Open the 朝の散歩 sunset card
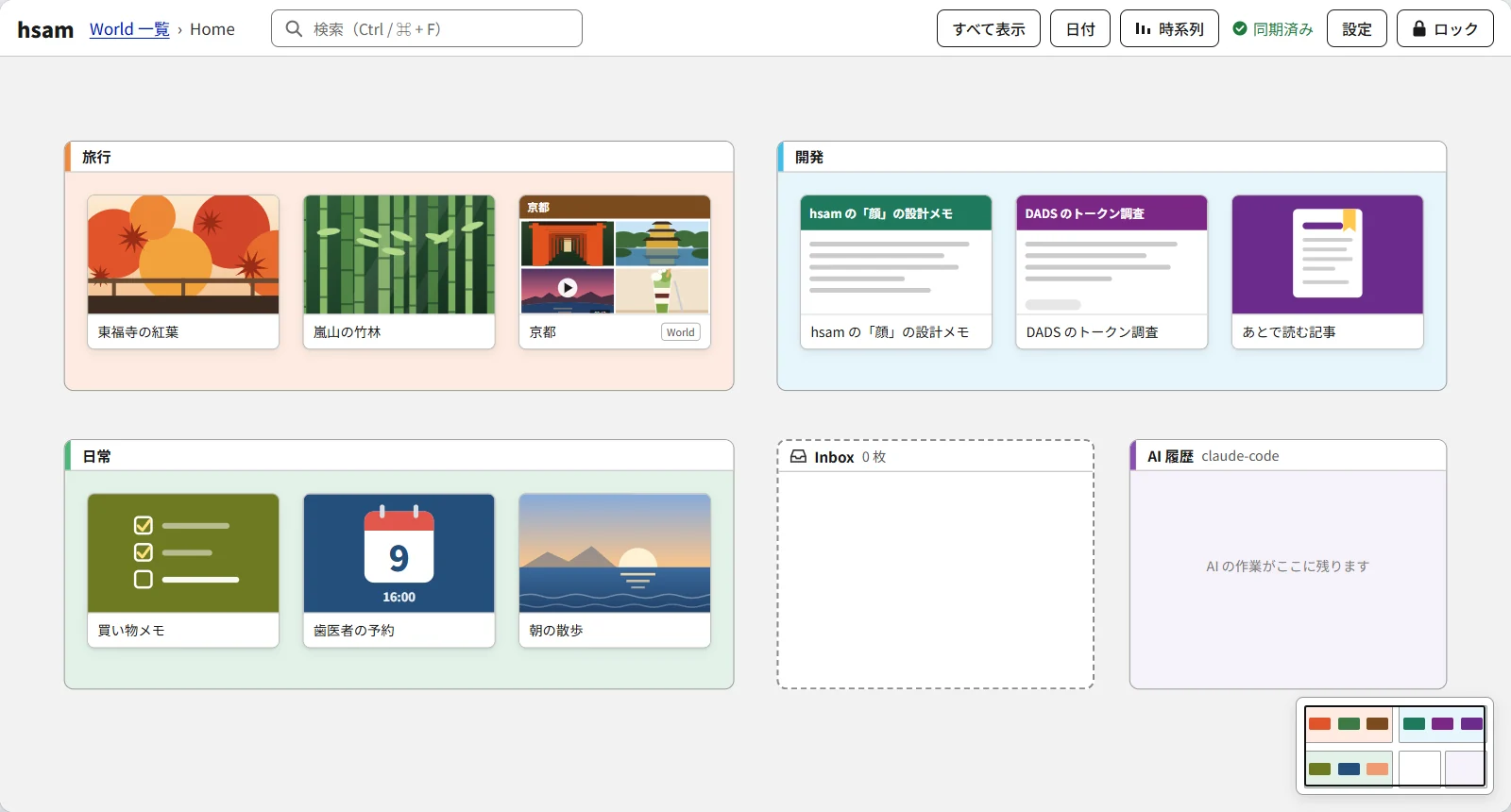This screenshot has width=1511, height=812. coord(615,570)
